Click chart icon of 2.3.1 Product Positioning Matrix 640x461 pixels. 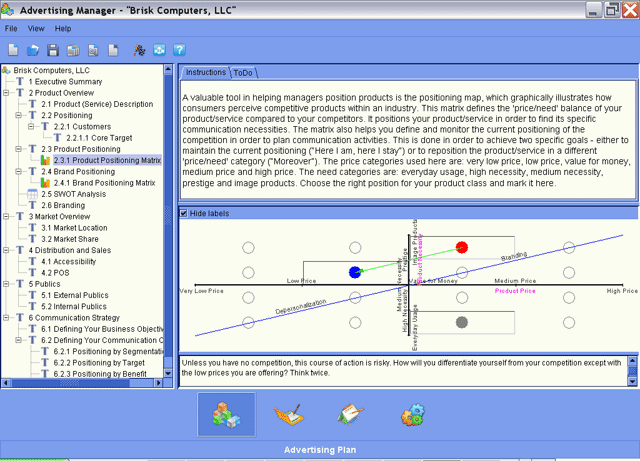[45, 160]
